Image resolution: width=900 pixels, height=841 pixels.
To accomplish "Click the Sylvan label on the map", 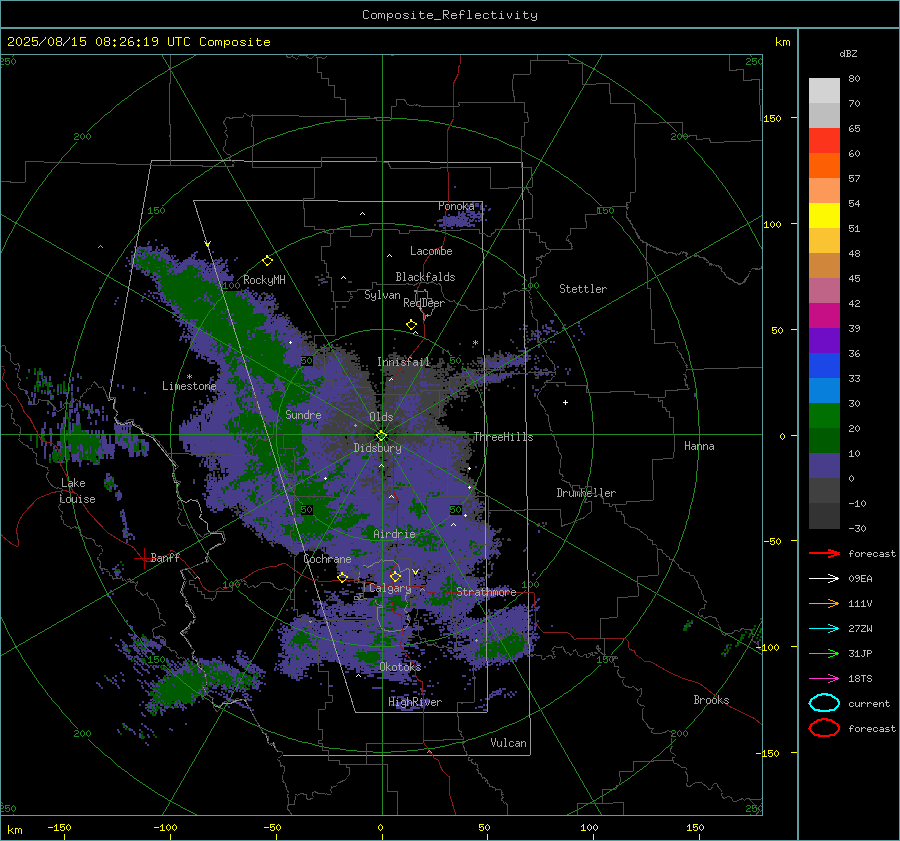I will (382, 295).
